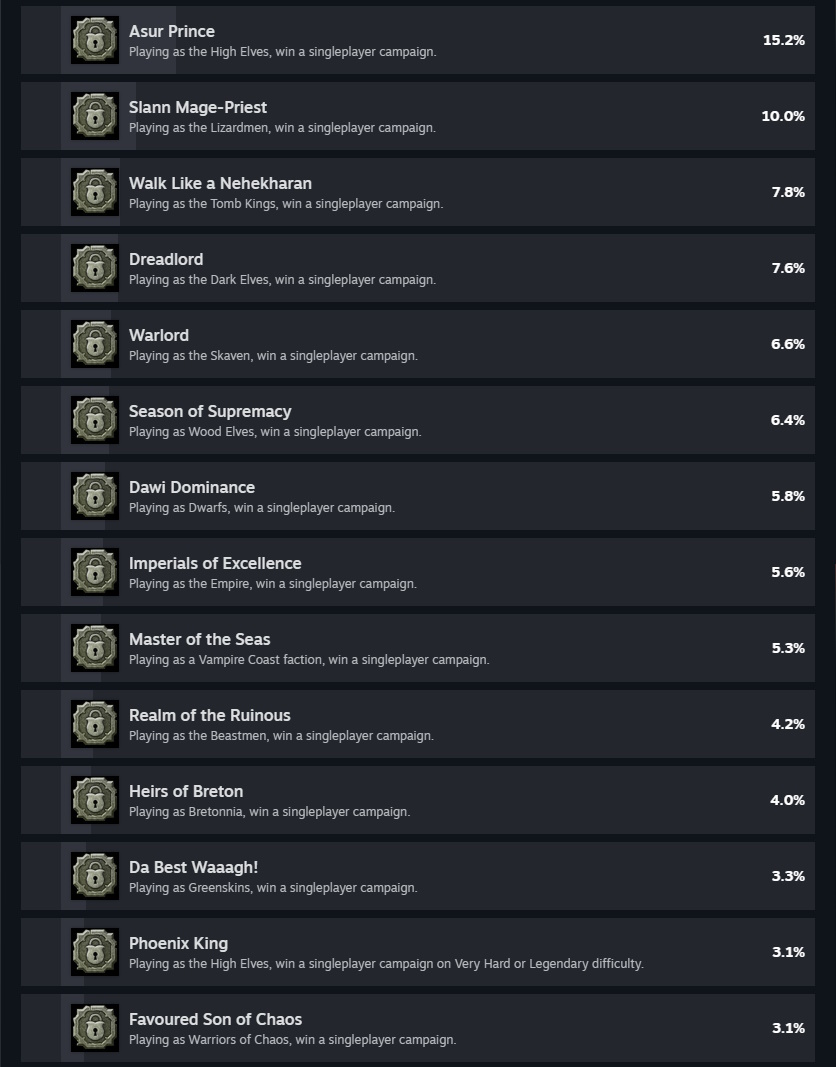Click the Vampire Coast faction description text
836x1067 pixels.
pos(309,660)
